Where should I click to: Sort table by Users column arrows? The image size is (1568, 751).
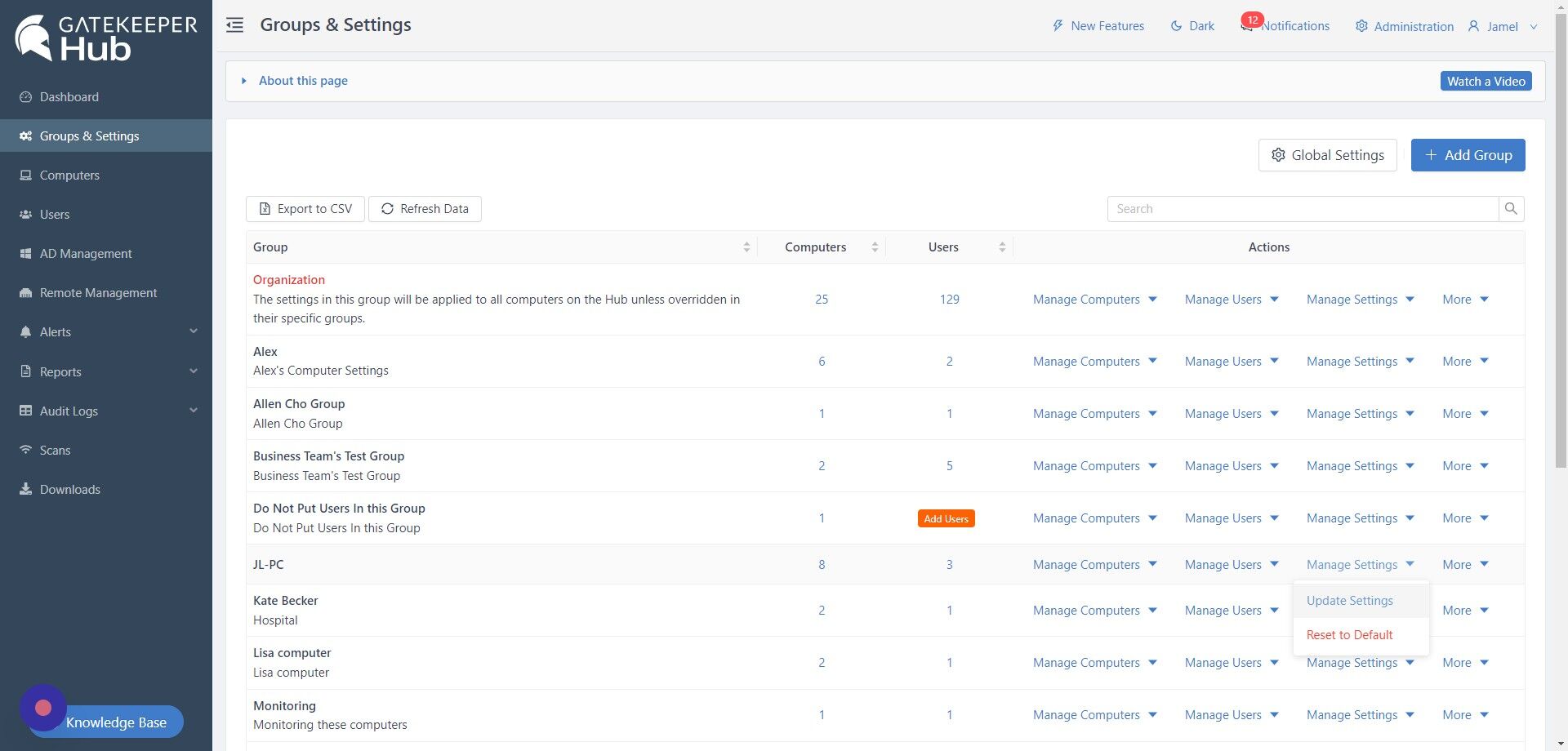(x=1002, y=247)
